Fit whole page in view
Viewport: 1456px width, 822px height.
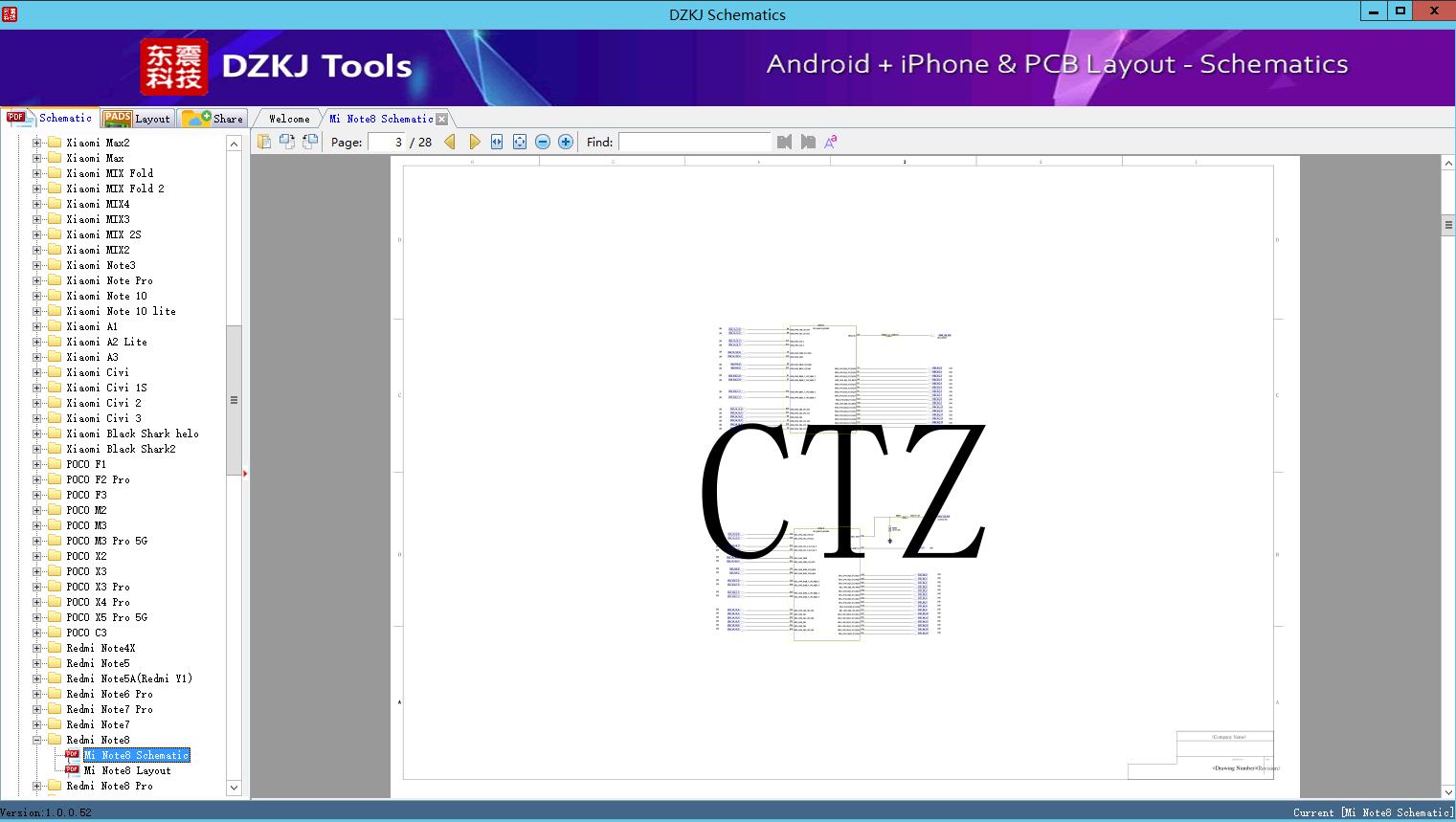pyautogui.click(x=520, y=142)
